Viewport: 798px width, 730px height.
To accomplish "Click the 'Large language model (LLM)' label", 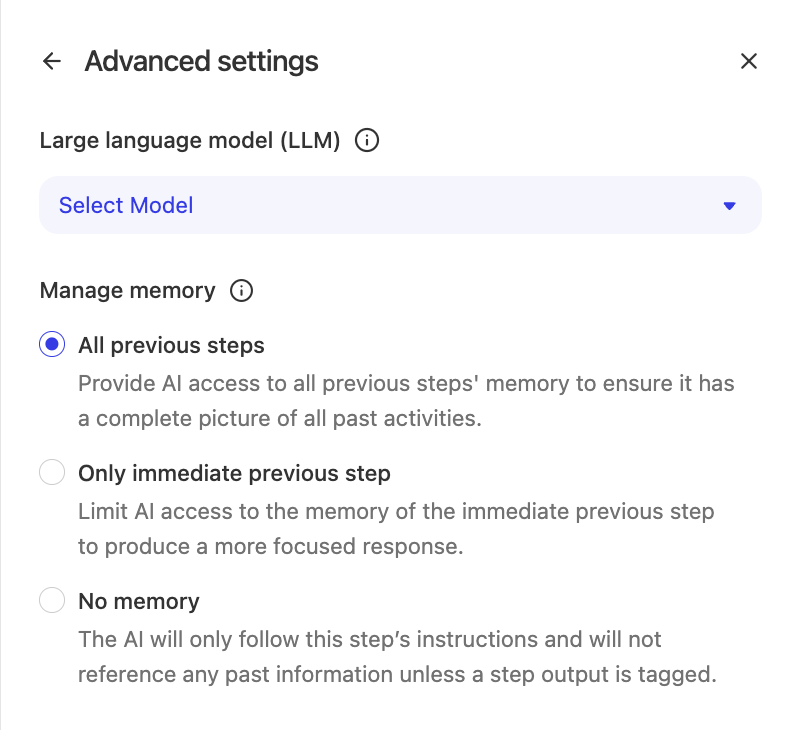I will tap(190, 141).
